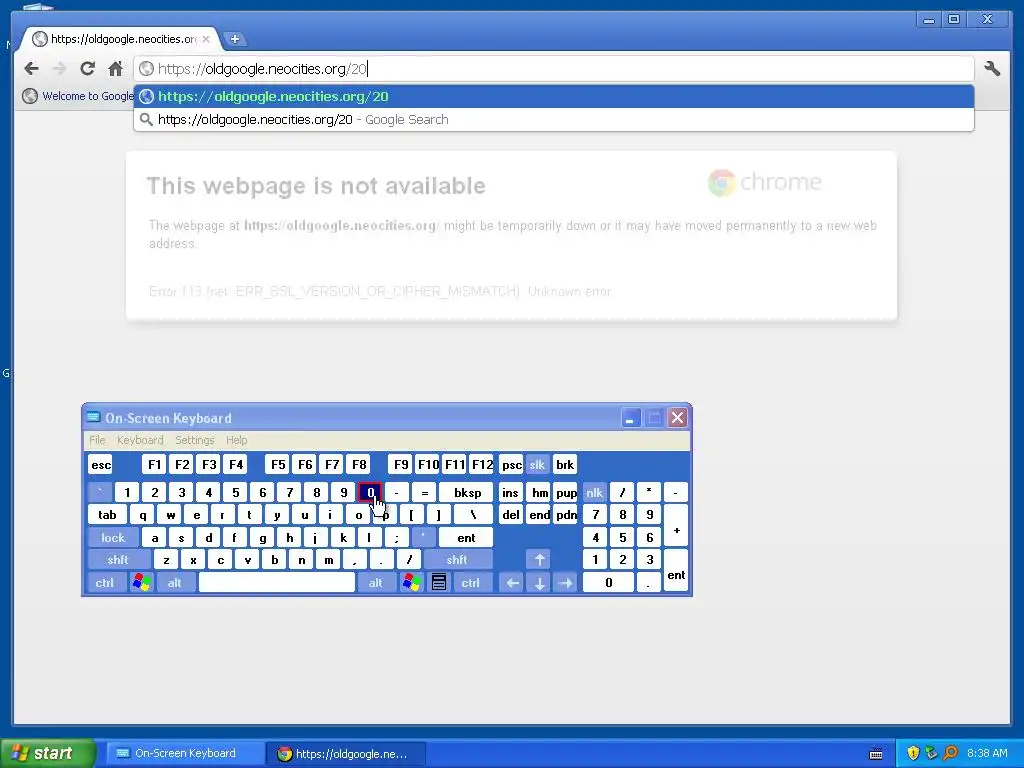Toggle the slk scroll lock key
Image resolution: width=1024 pixels, height=768 pixels.
pos(537,464)
